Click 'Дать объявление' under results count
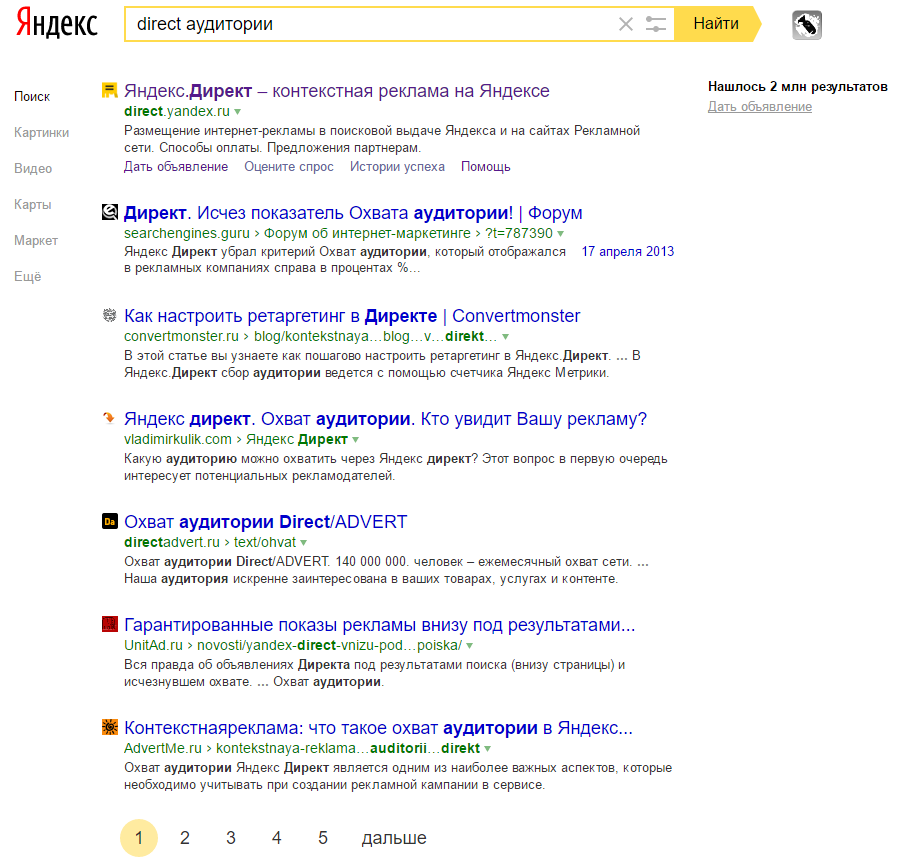Image resolution: width=897 pixels, height=859 pixels. coord(760,106)
